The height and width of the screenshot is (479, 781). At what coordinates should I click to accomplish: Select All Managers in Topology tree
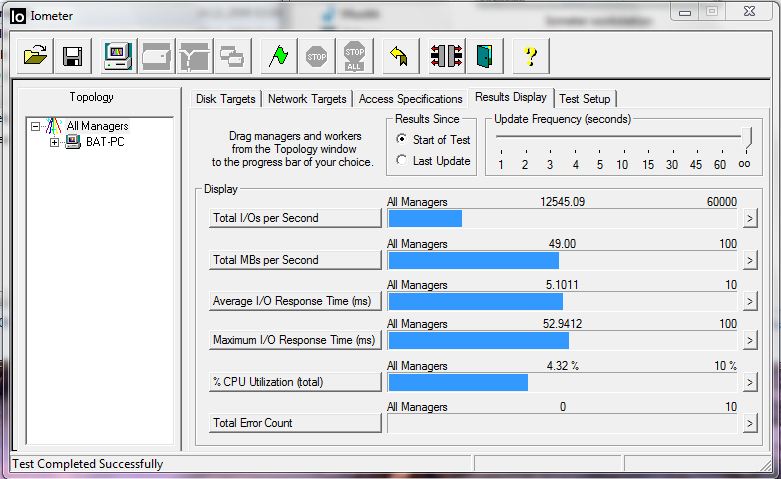pyautogui.click(x=97, y=126)
